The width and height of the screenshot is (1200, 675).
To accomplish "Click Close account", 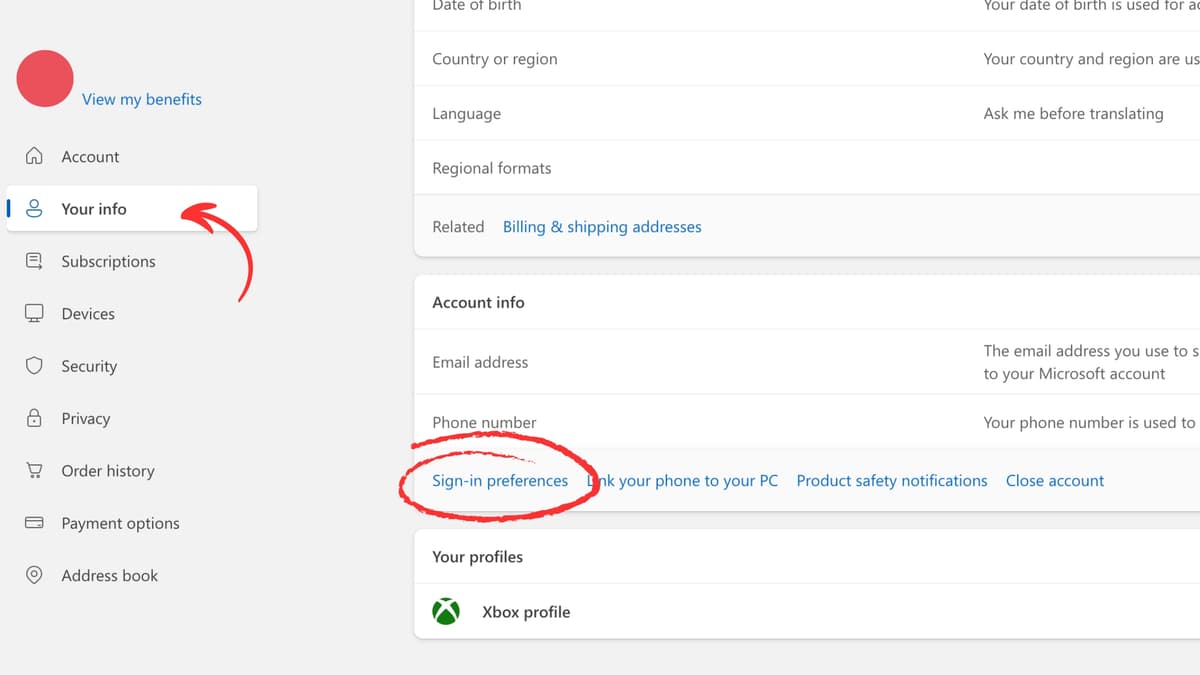I will [x=1054, y=480].
